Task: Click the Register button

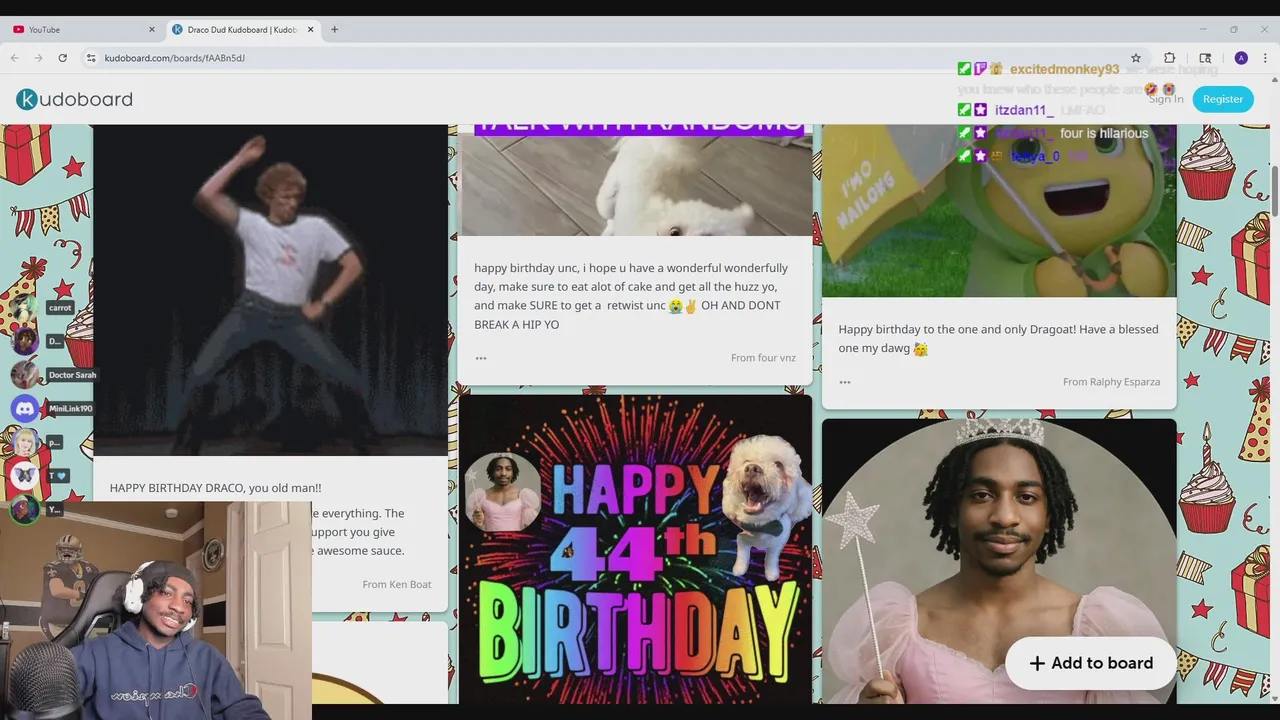Action: pos(1223,99)
